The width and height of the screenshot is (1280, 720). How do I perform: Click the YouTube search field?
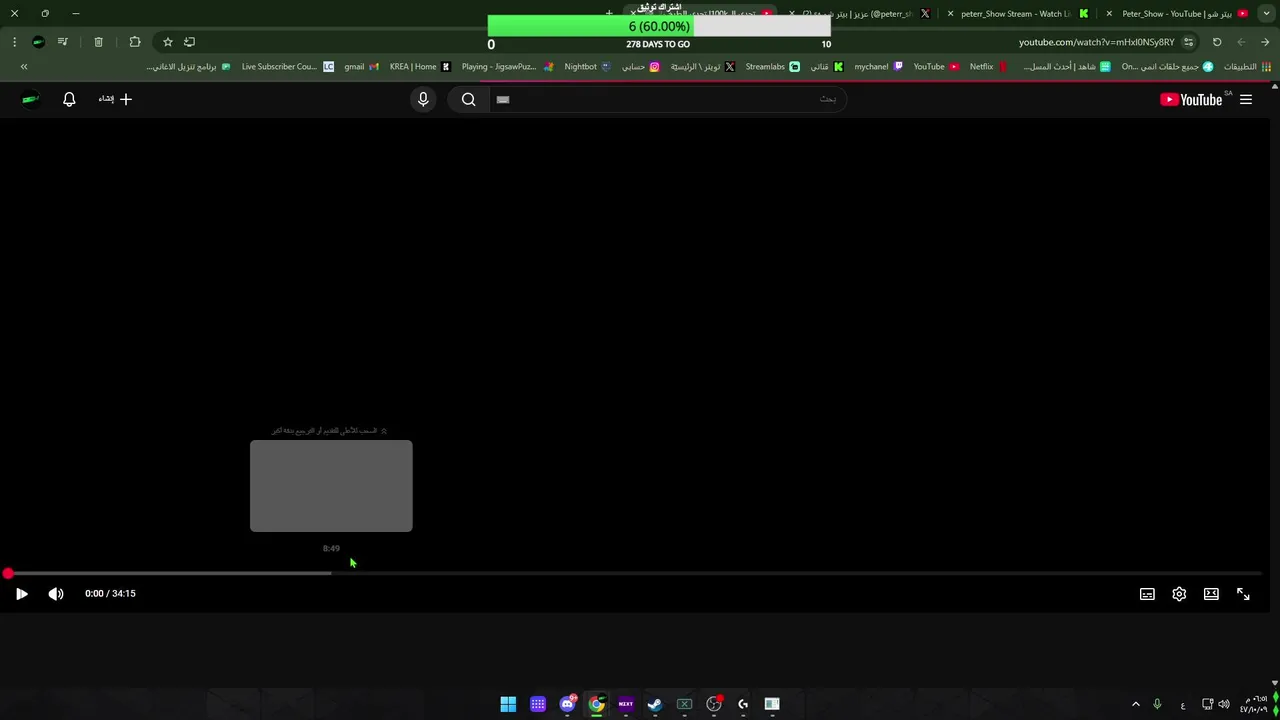667,99
